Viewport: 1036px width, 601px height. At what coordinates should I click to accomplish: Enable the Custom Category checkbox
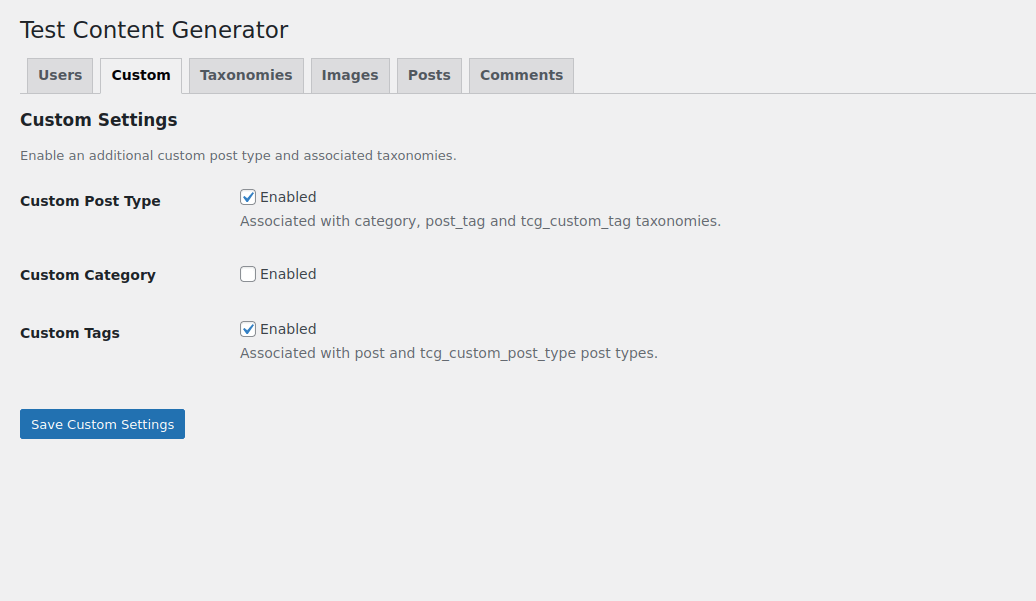tap(248, 274)
